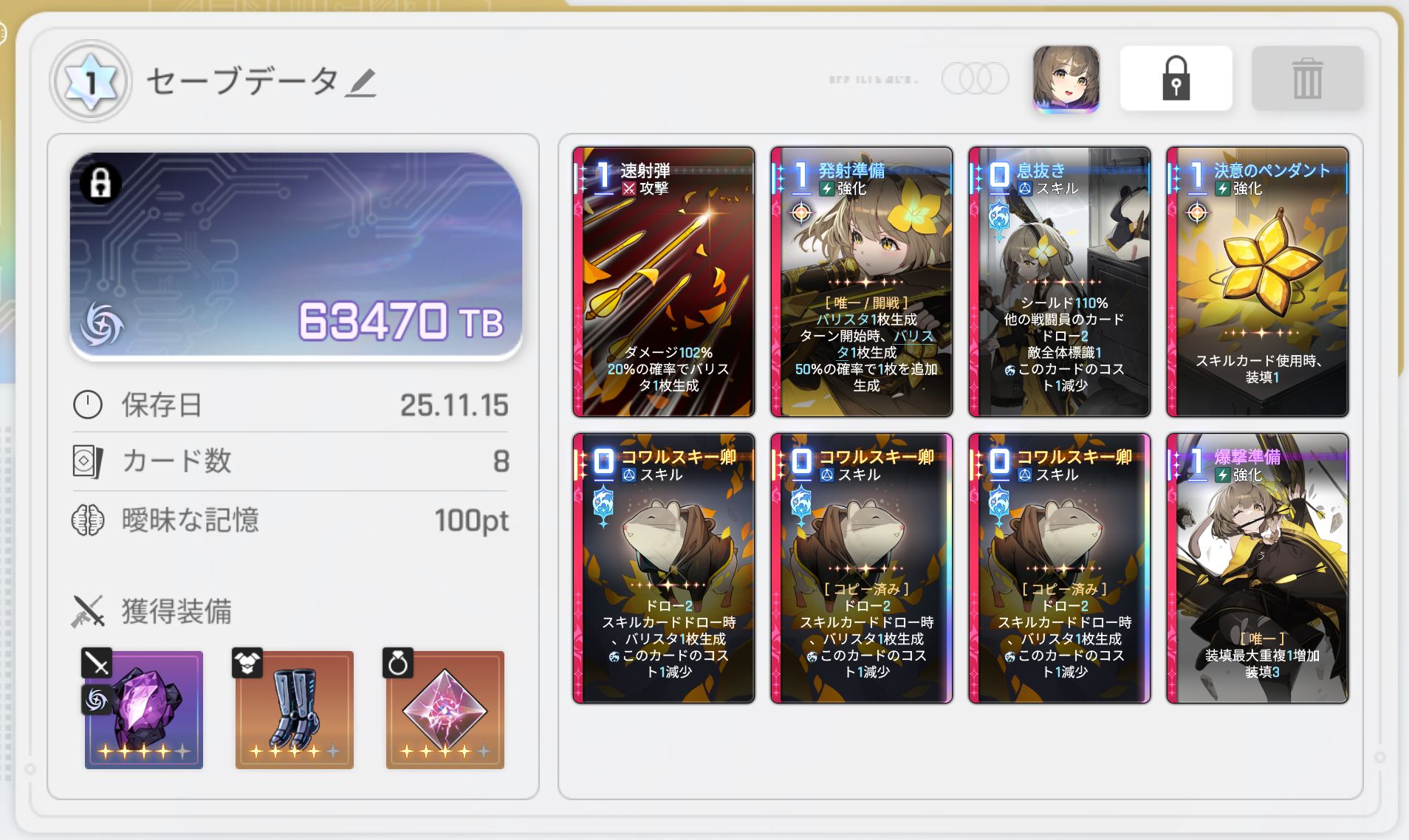The image size is (1409, 840).
Task: Click the セーブデータ title text
Action: click(243, 81)
